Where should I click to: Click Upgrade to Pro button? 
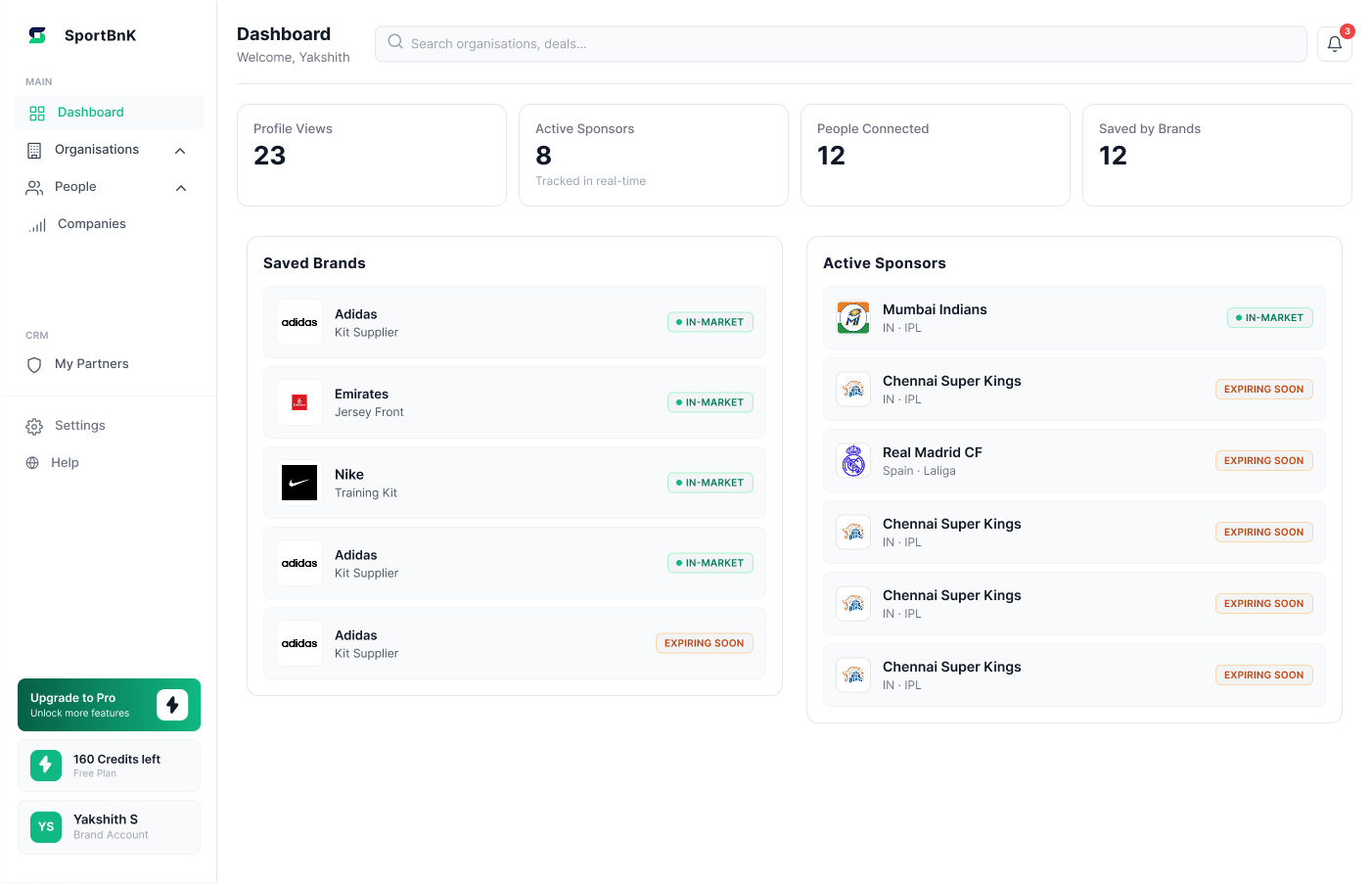(109, 705)
